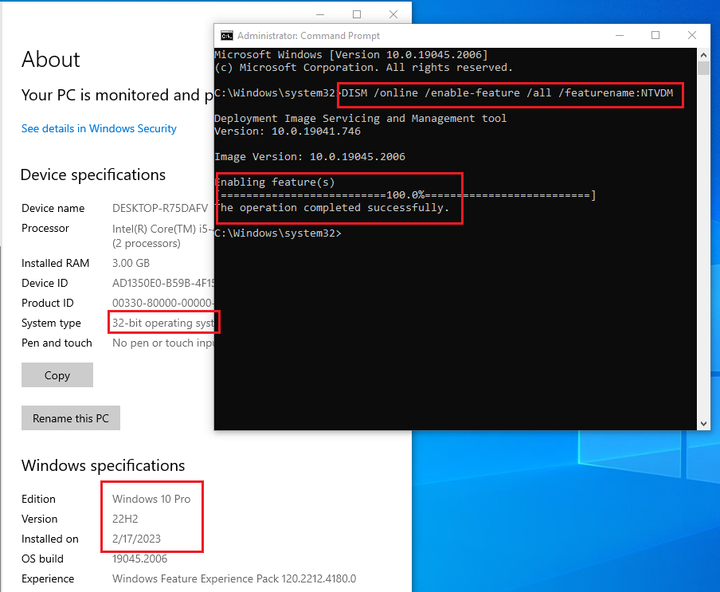Click the Microsoft Windows version line
Screen dimensions: 720x592
(x=351, y=55)
